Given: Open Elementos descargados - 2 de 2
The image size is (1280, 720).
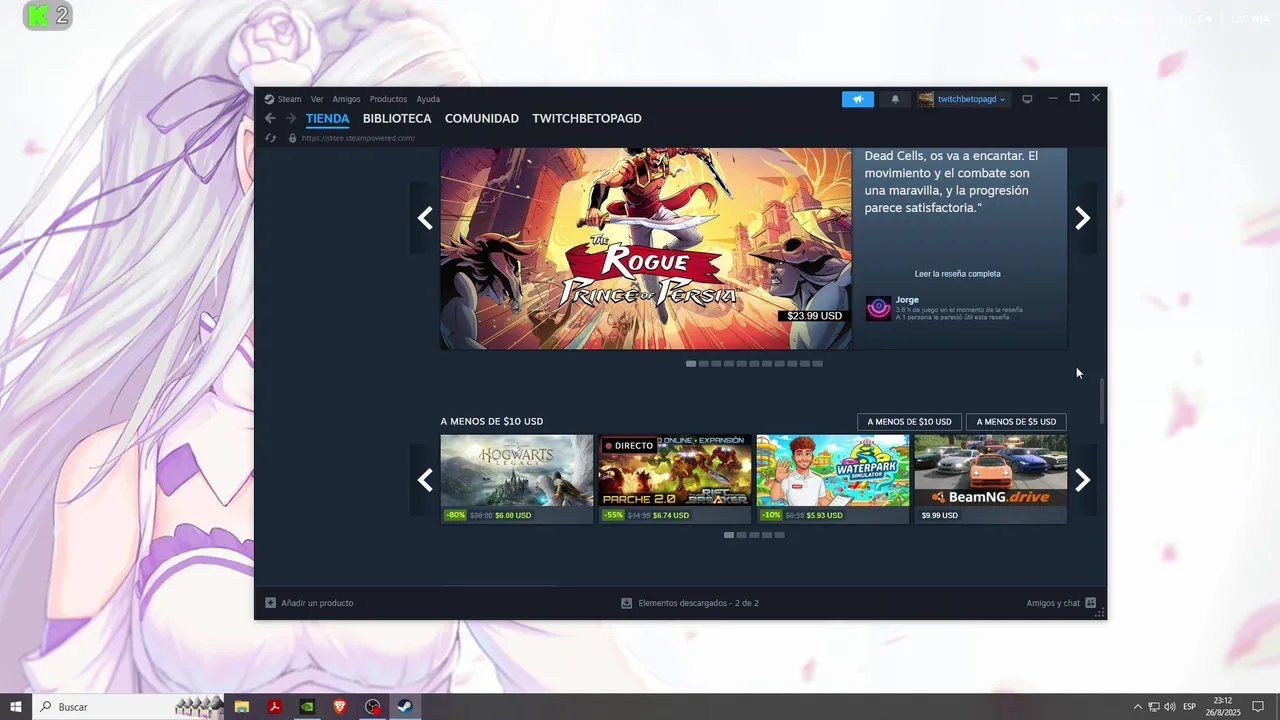Looking at the screenshot, I should point(698,603).
